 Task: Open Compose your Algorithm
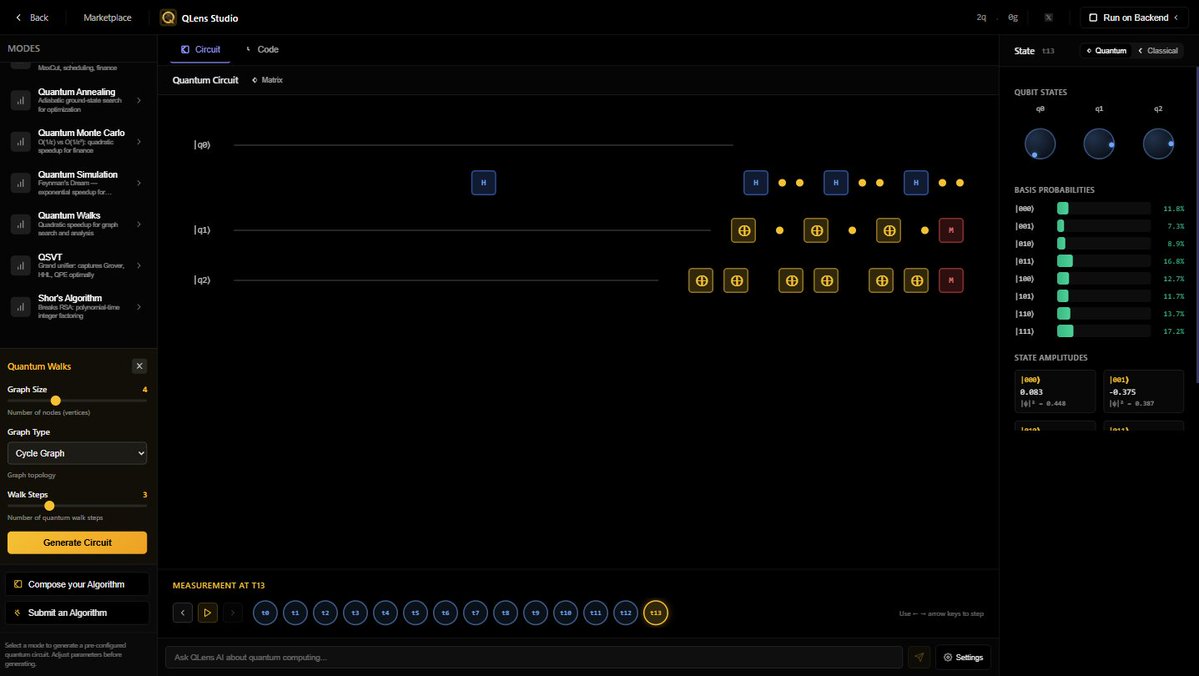77,584
